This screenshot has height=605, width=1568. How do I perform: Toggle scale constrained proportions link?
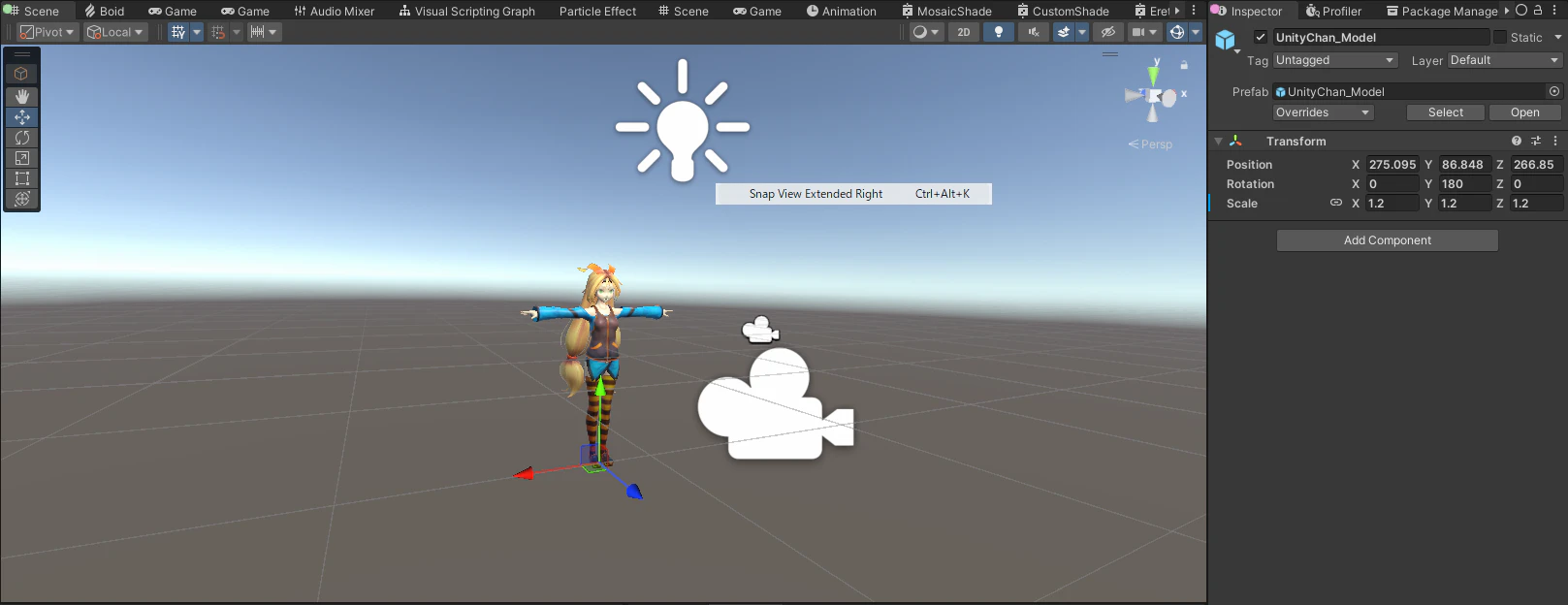pos(1336,203)
